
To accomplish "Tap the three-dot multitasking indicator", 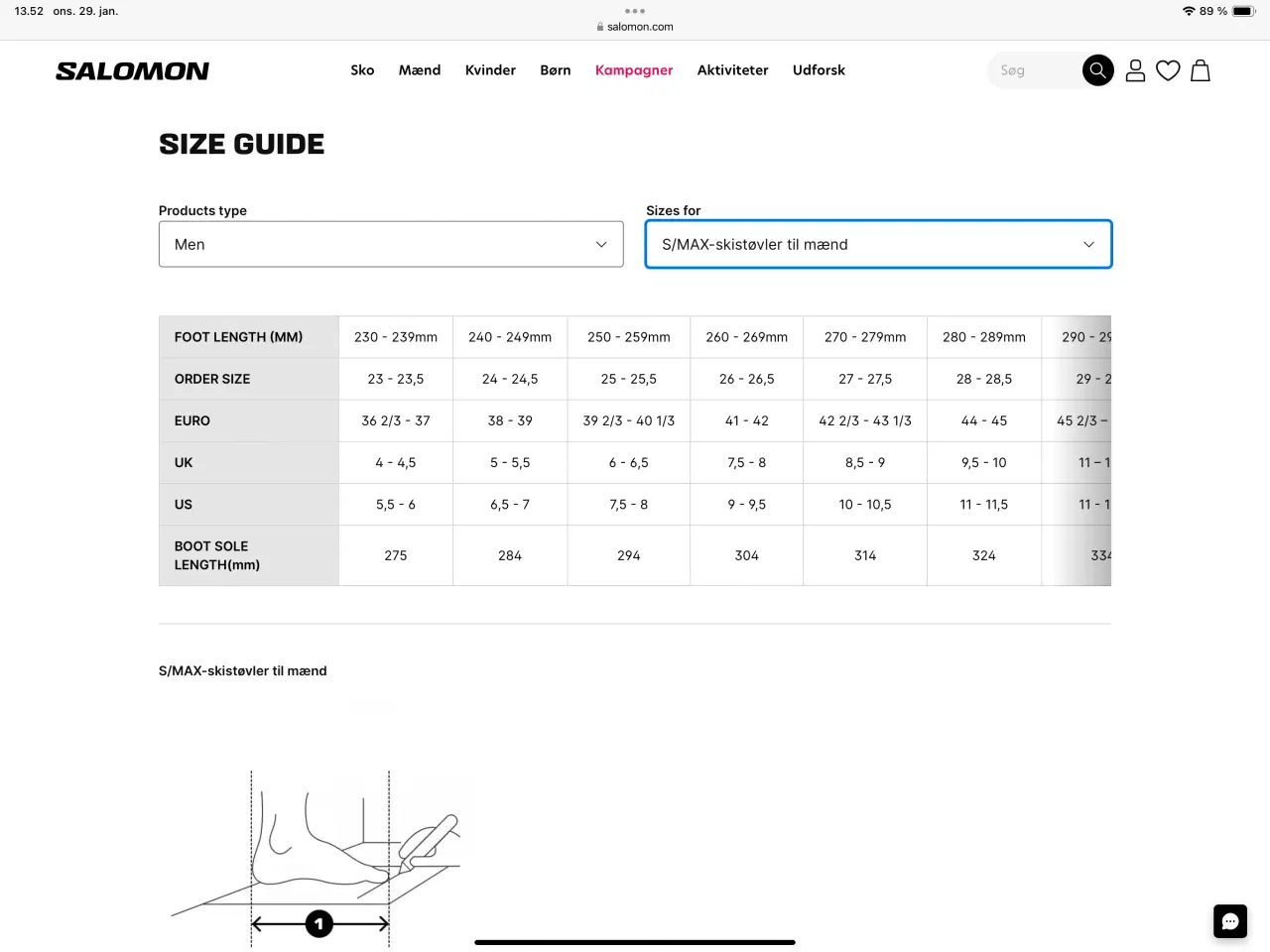I will (x=635, y=11).
